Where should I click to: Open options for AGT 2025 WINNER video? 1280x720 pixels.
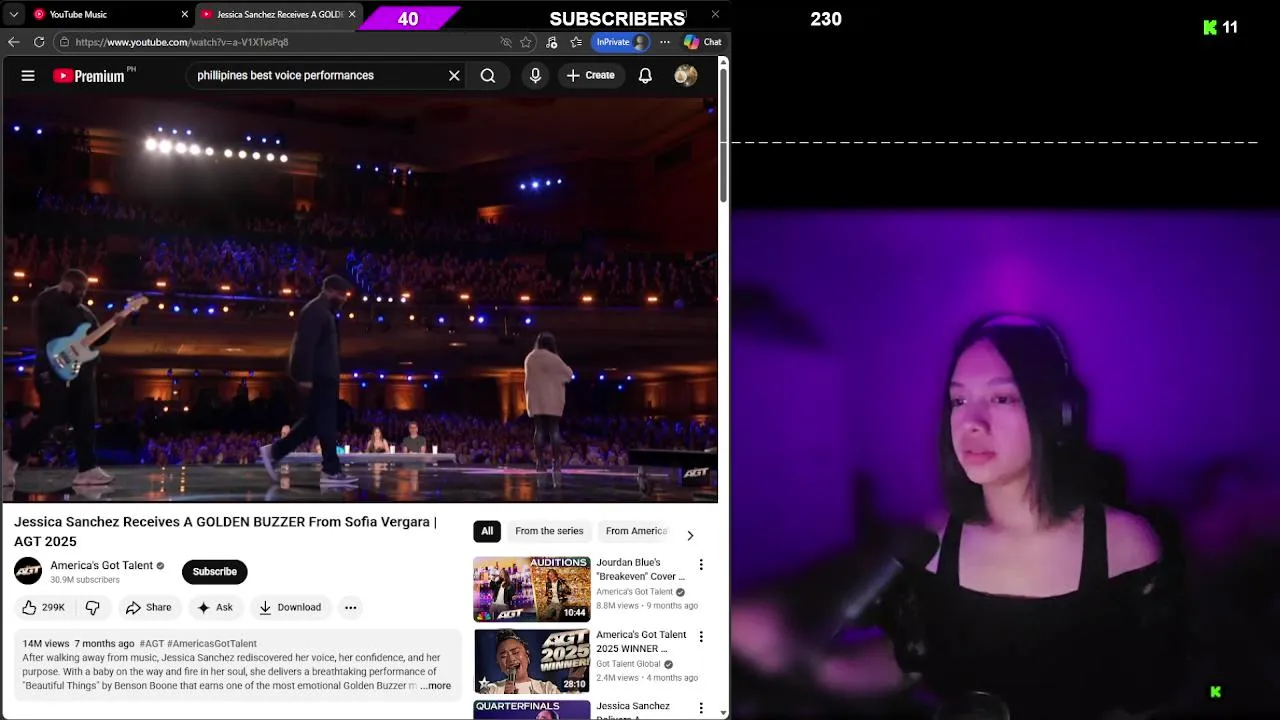(701, 637)
